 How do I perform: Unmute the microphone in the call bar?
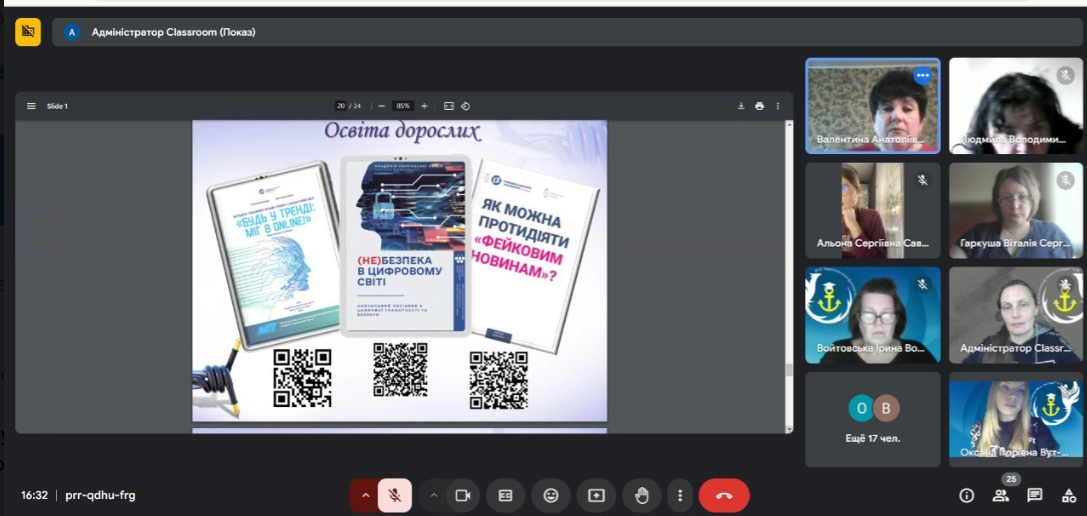(x=395, y=495)
